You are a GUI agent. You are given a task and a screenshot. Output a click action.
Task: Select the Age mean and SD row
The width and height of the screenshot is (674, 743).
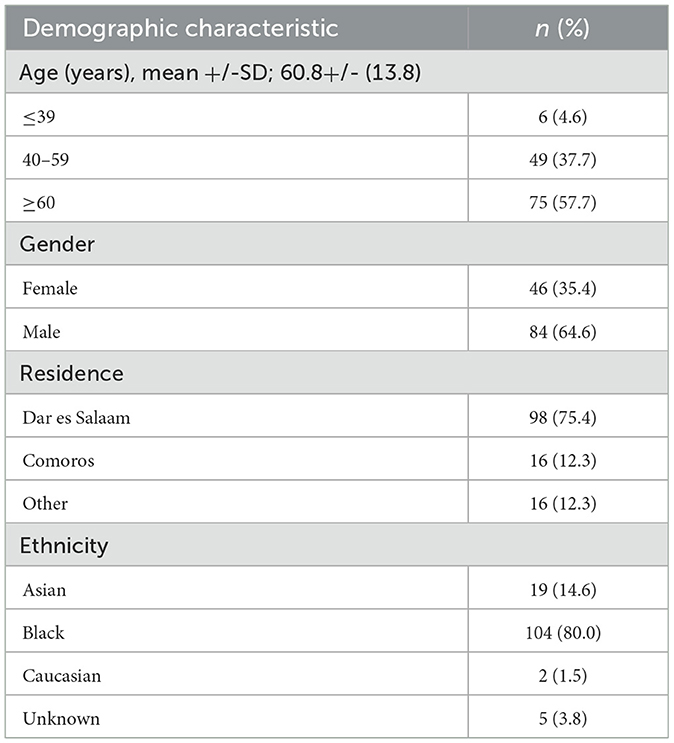coord(337,72)
